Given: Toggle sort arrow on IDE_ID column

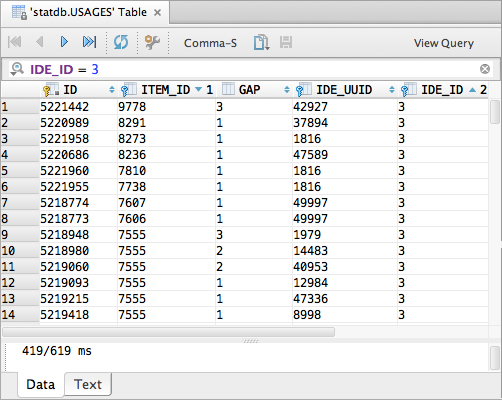Looking at the screenshot, I should tap(472, 89).
